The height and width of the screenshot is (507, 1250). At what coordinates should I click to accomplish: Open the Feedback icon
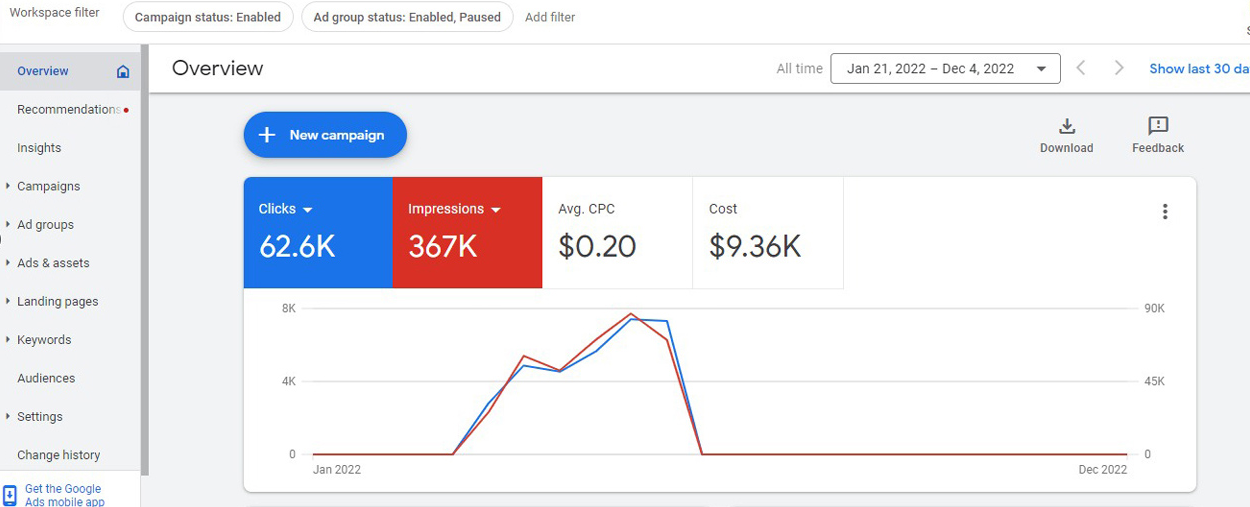pyautogui.click(x=1158, y=126)
